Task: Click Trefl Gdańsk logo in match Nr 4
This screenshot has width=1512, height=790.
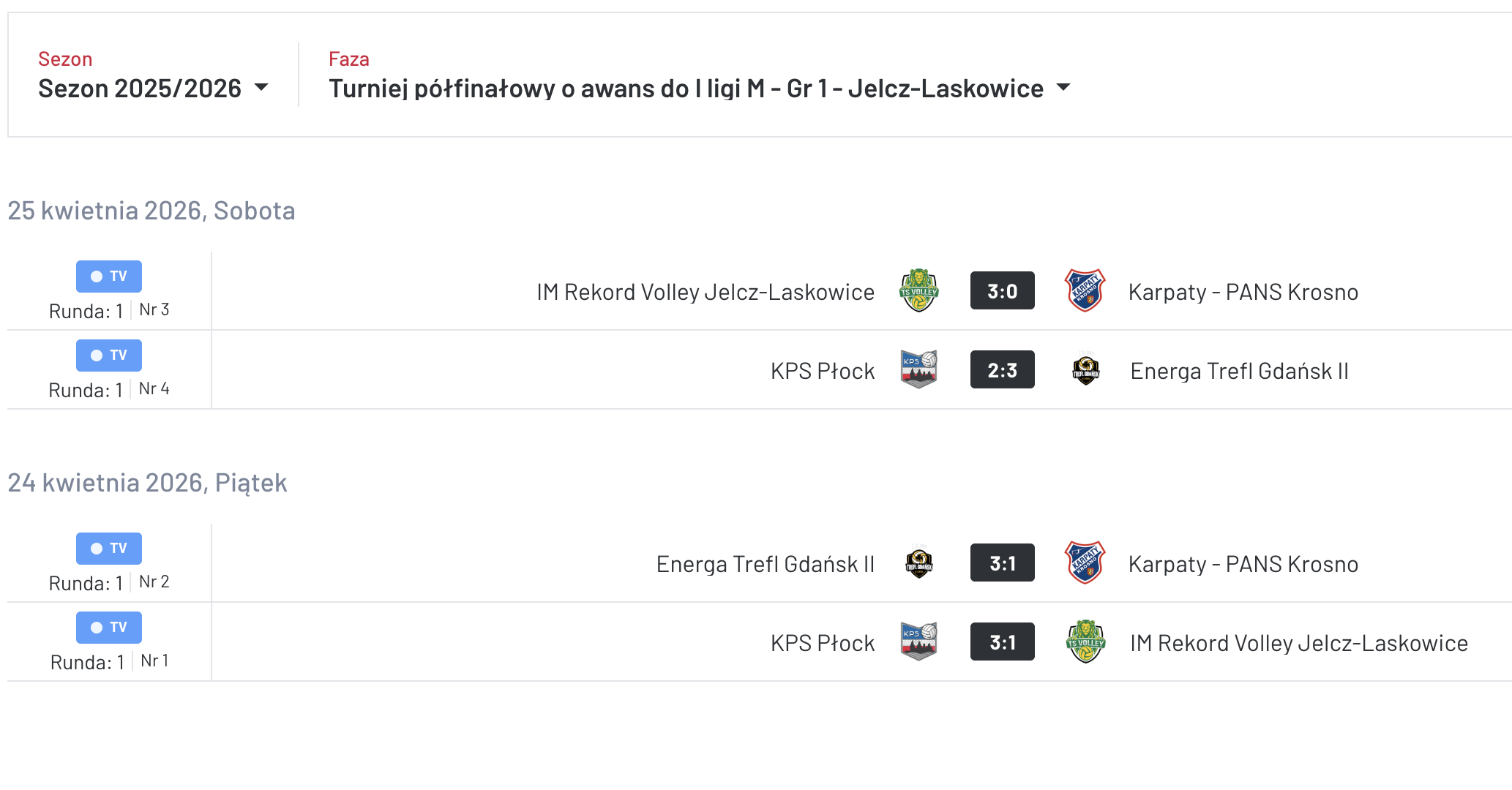Action: [1085, 369]
